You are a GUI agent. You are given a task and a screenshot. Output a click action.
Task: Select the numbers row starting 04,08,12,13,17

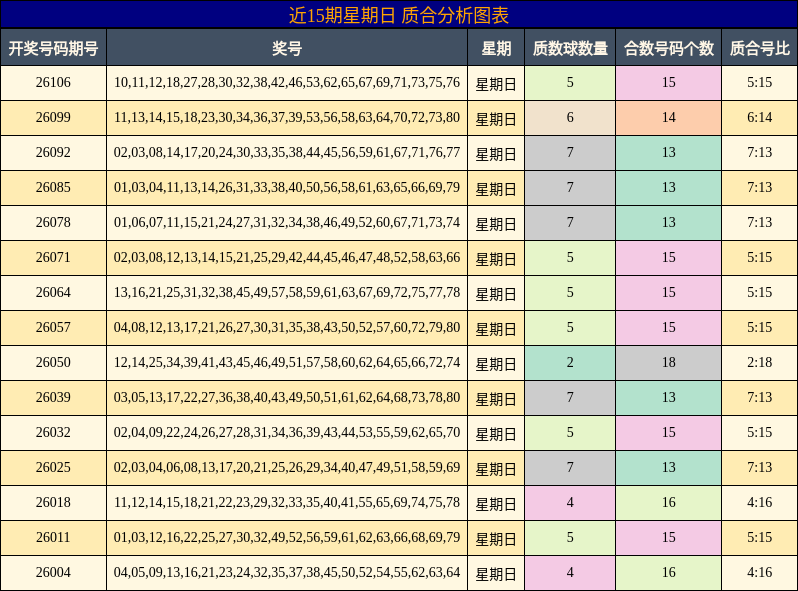coord(287,327)
